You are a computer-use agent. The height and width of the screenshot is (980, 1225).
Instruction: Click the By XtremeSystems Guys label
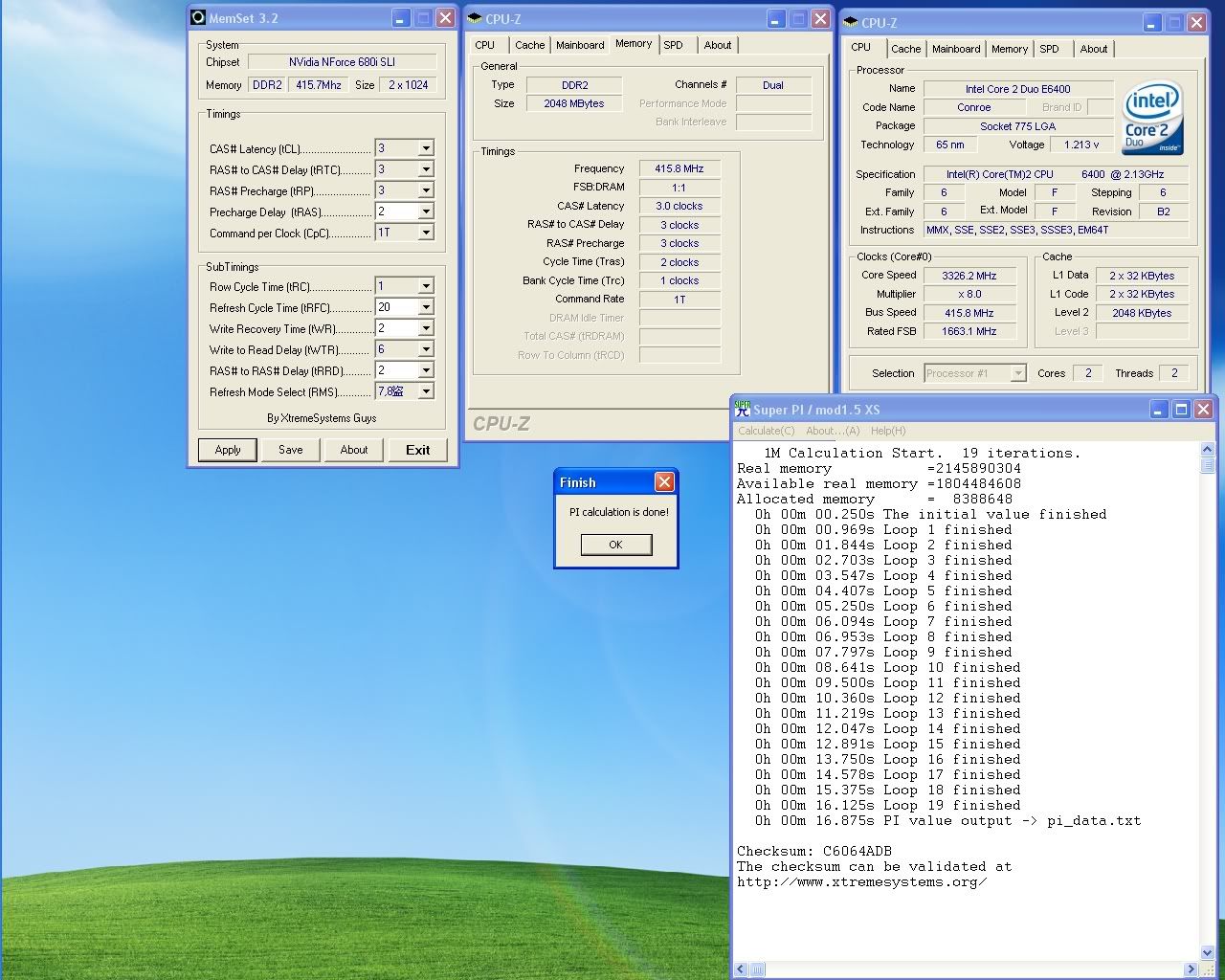coord(322,418)
